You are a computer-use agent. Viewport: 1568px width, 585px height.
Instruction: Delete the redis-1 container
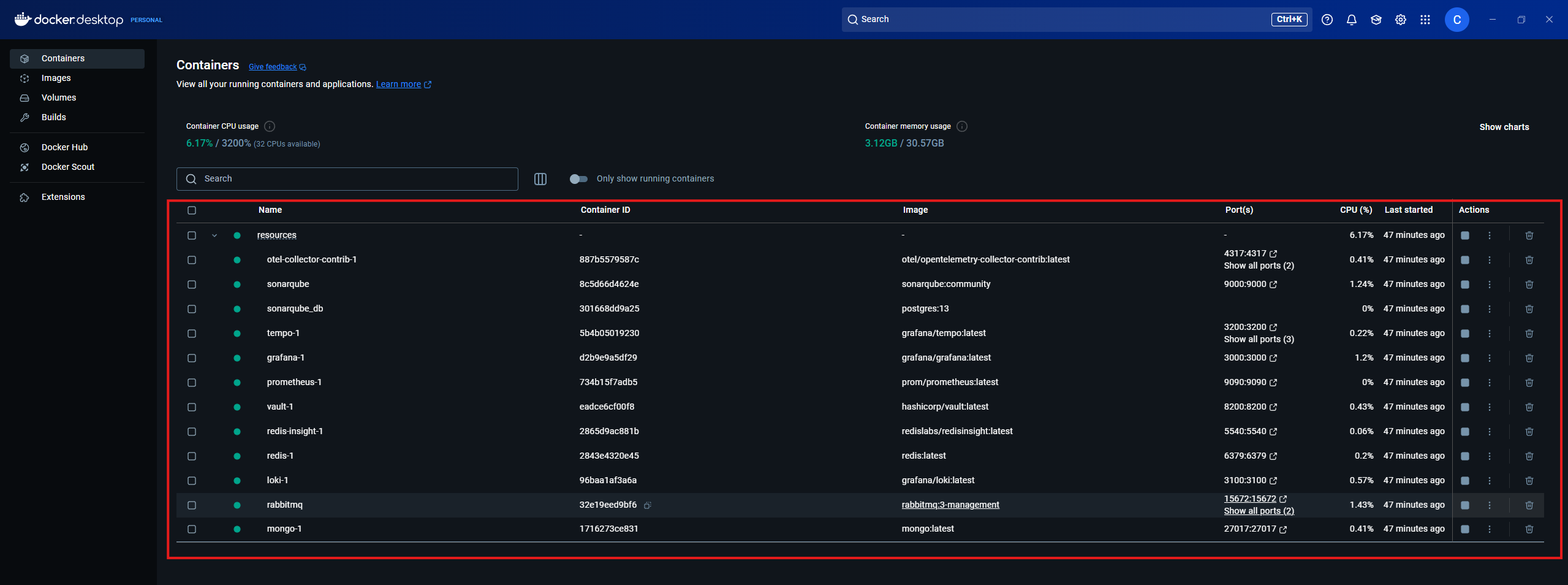(1529, 456)
